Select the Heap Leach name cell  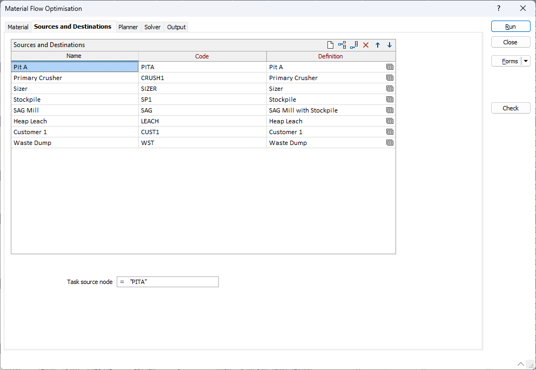pyautogui.click(x=75, y=121)
